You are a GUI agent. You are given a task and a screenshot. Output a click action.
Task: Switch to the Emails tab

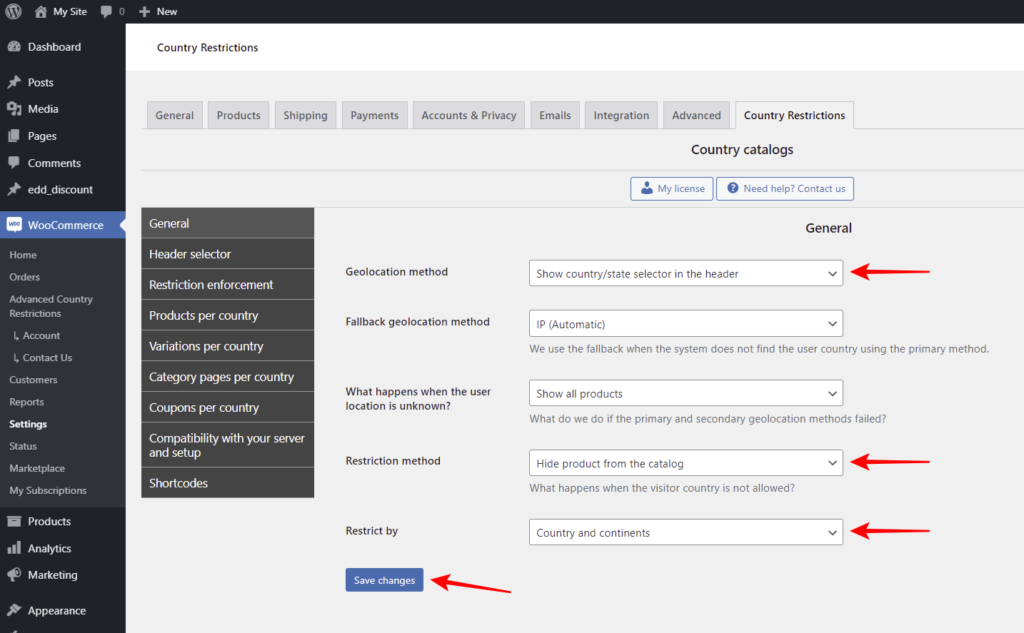(554, 115)
